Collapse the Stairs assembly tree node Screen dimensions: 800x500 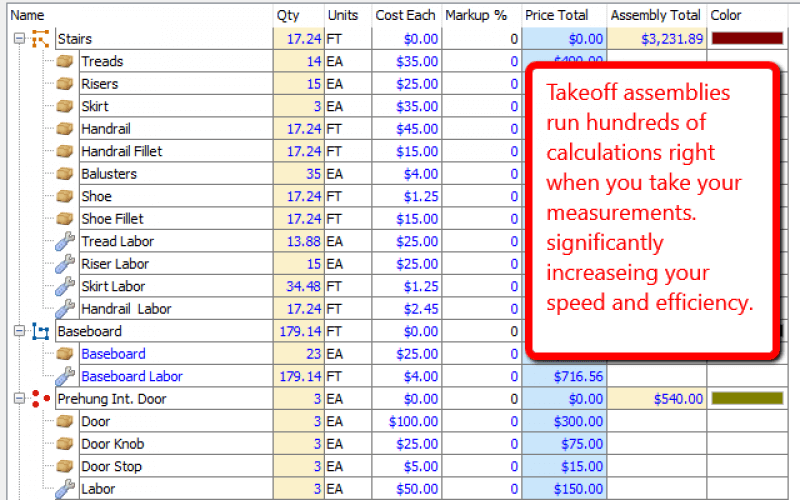(19, 39)
